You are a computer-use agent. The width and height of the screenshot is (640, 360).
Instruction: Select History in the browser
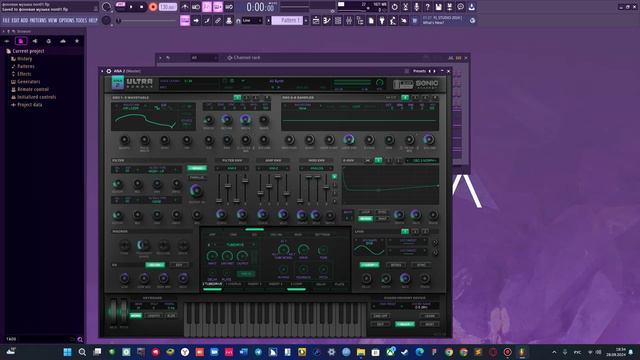[x=24, y=59]
